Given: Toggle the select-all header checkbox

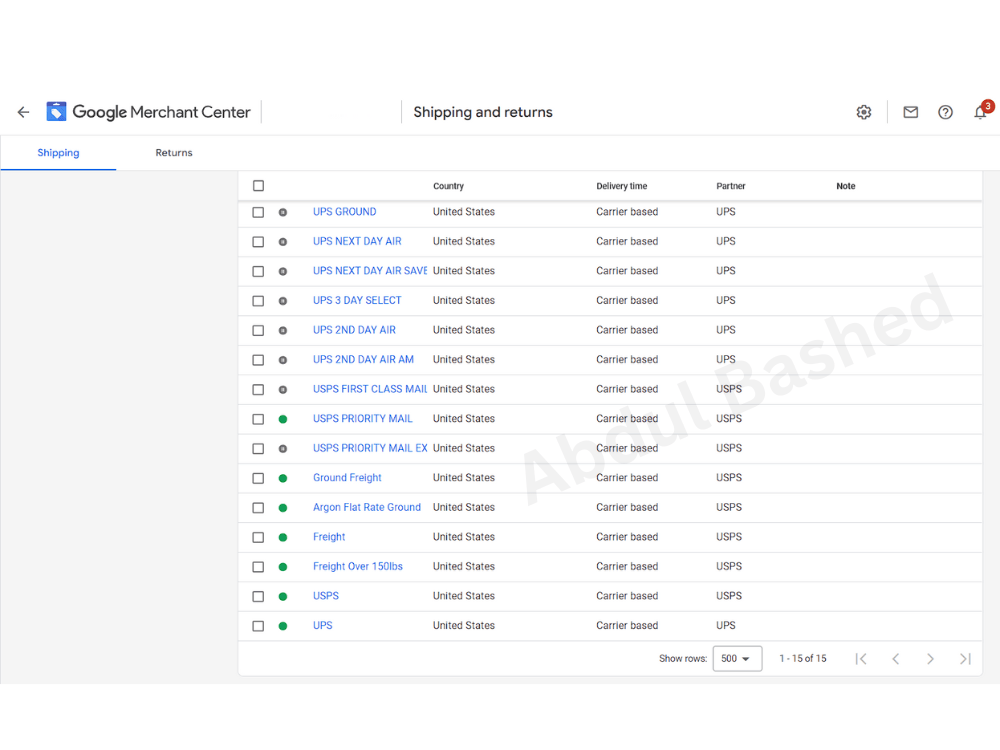Looking at the screenshot, I should pos(258,186).
